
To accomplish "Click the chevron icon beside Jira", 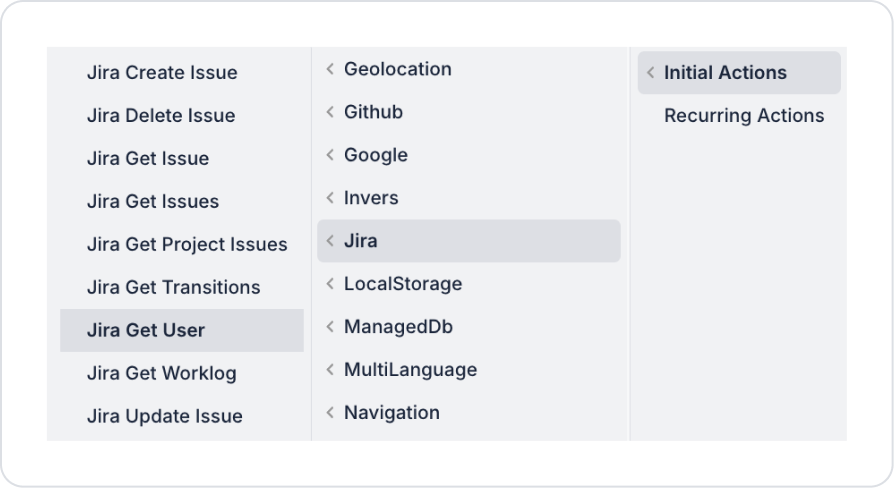I will (x=330, y=242).
